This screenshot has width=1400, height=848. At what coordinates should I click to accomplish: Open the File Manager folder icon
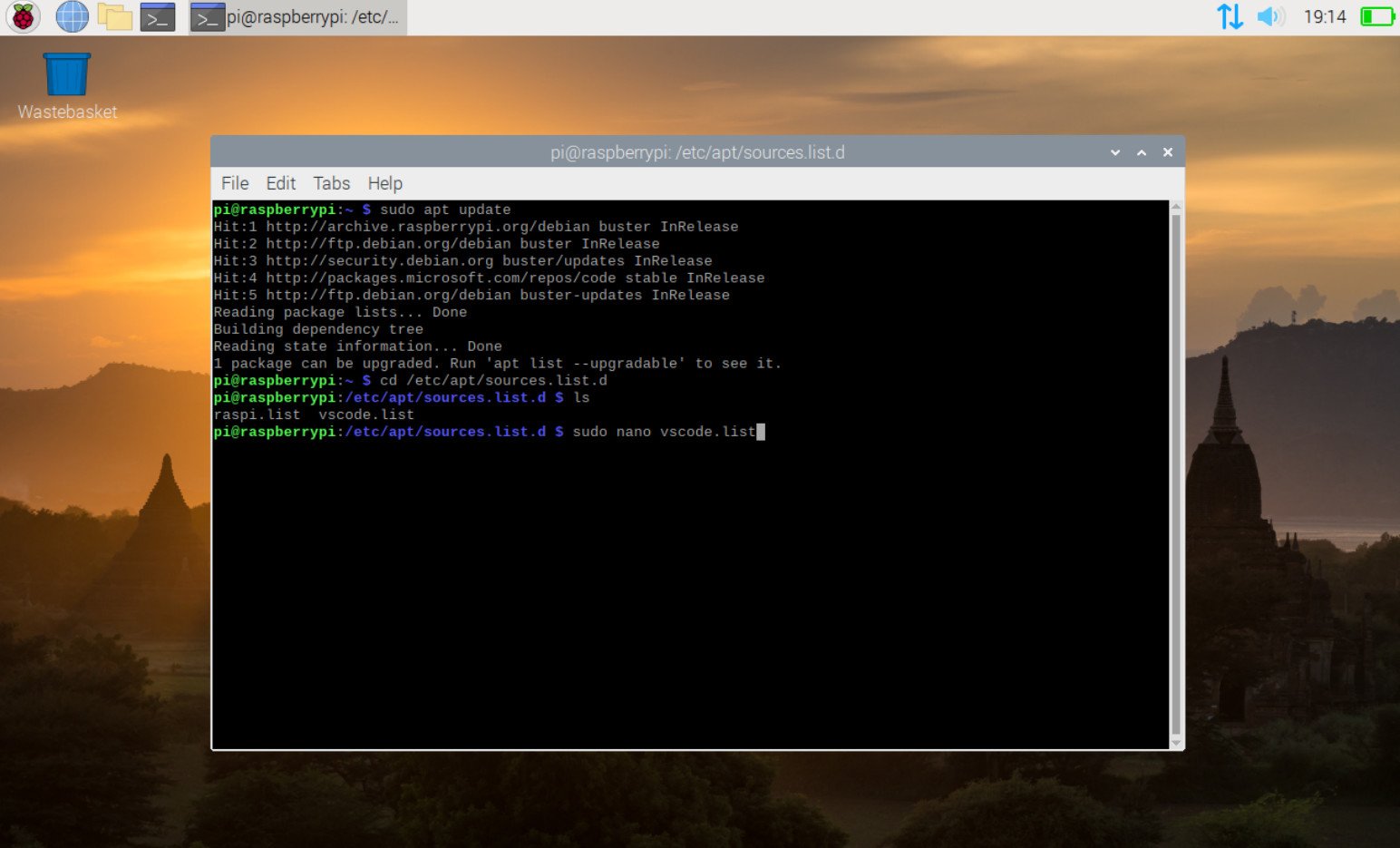(114, 16)
